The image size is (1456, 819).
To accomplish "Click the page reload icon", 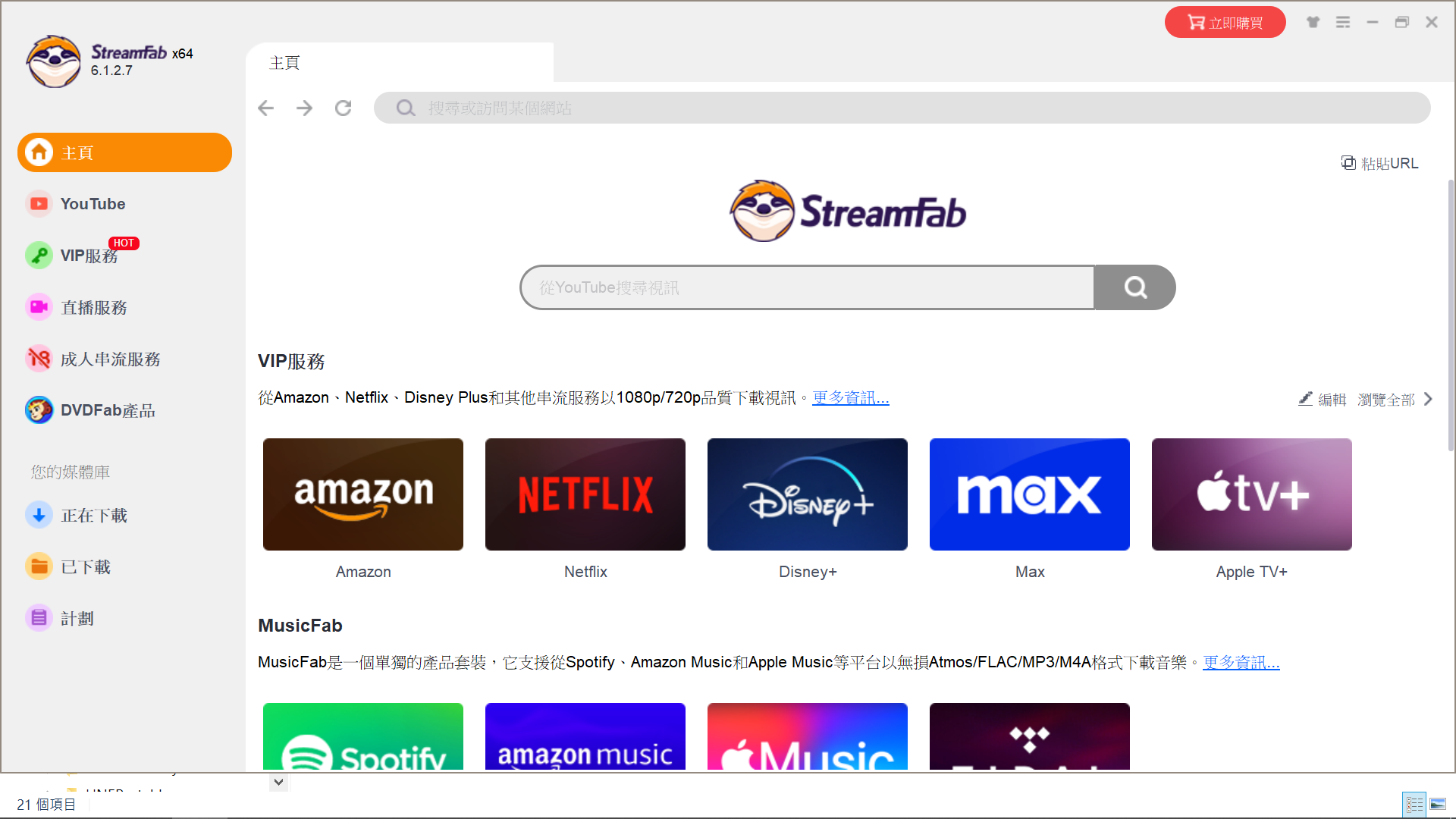I will click(x=344, y=108).
